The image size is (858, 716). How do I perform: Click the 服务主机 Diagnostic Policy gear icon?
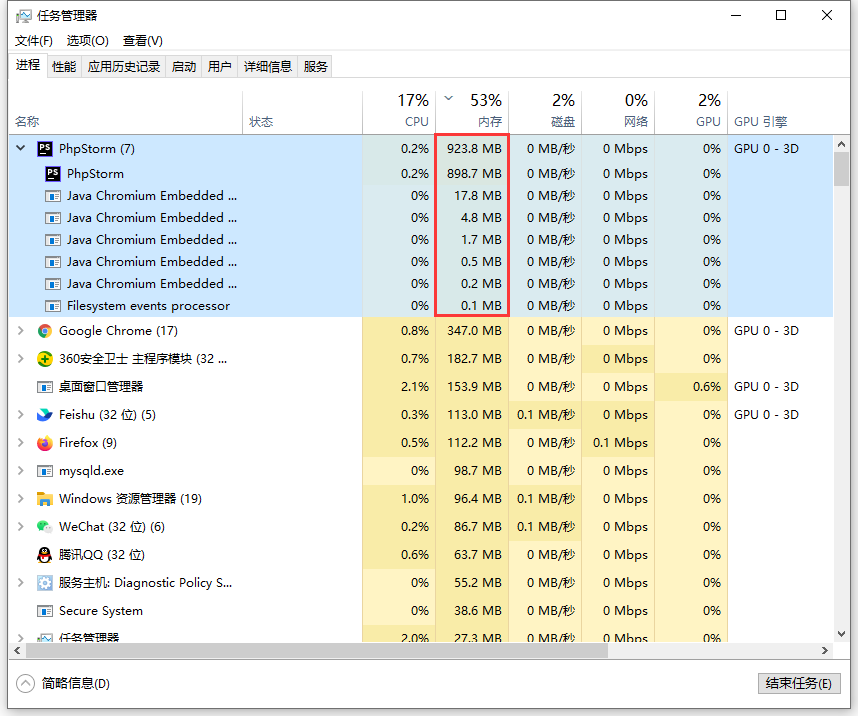tap(45, 582)
